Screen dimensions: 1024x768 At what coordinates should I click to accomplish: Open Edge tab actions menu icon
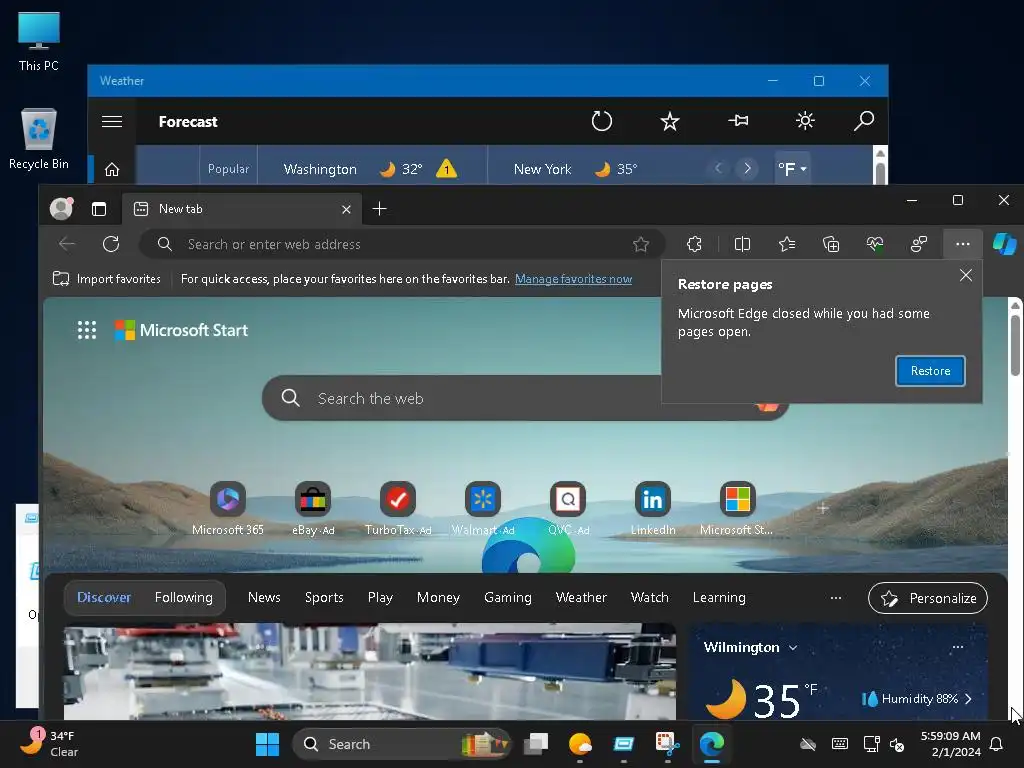99,209
